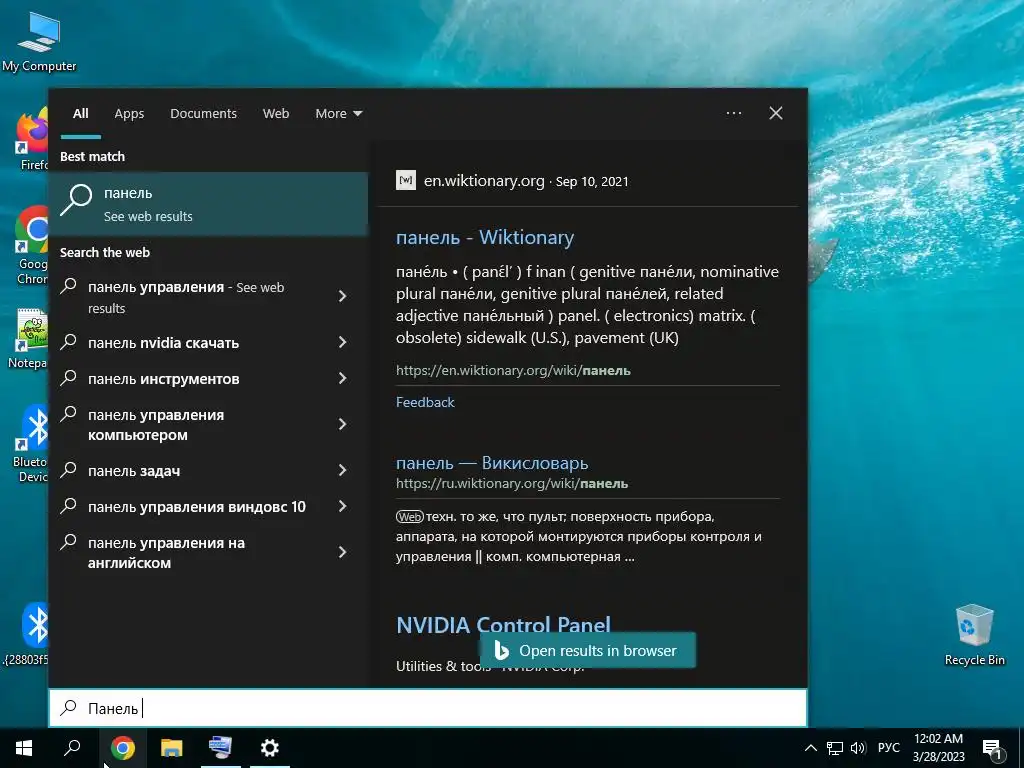The image size is (1024, 768).
Task: Expand the arrow for 'панель задач'
Action: (343, 470)
